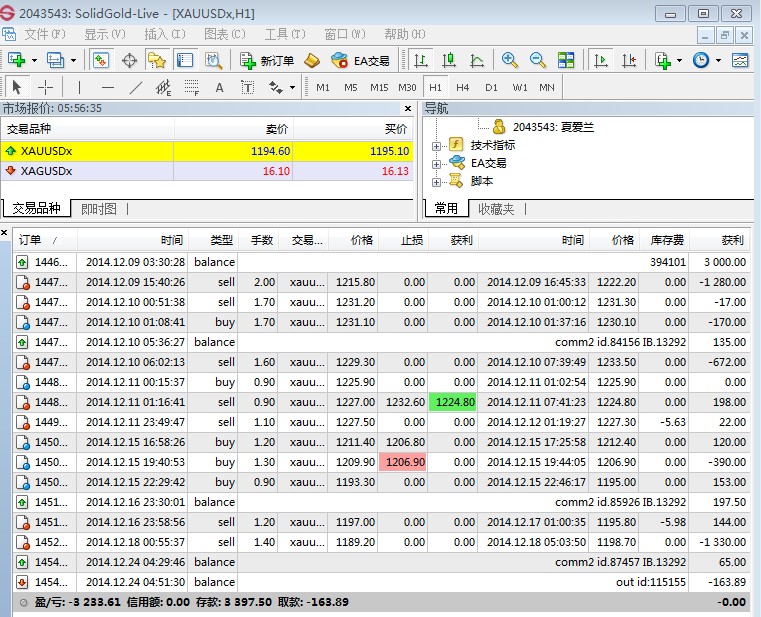The width and height of the screenshot is (761, 617).
Task: Open profiles dropdown arrow
Action: (73, 61)
